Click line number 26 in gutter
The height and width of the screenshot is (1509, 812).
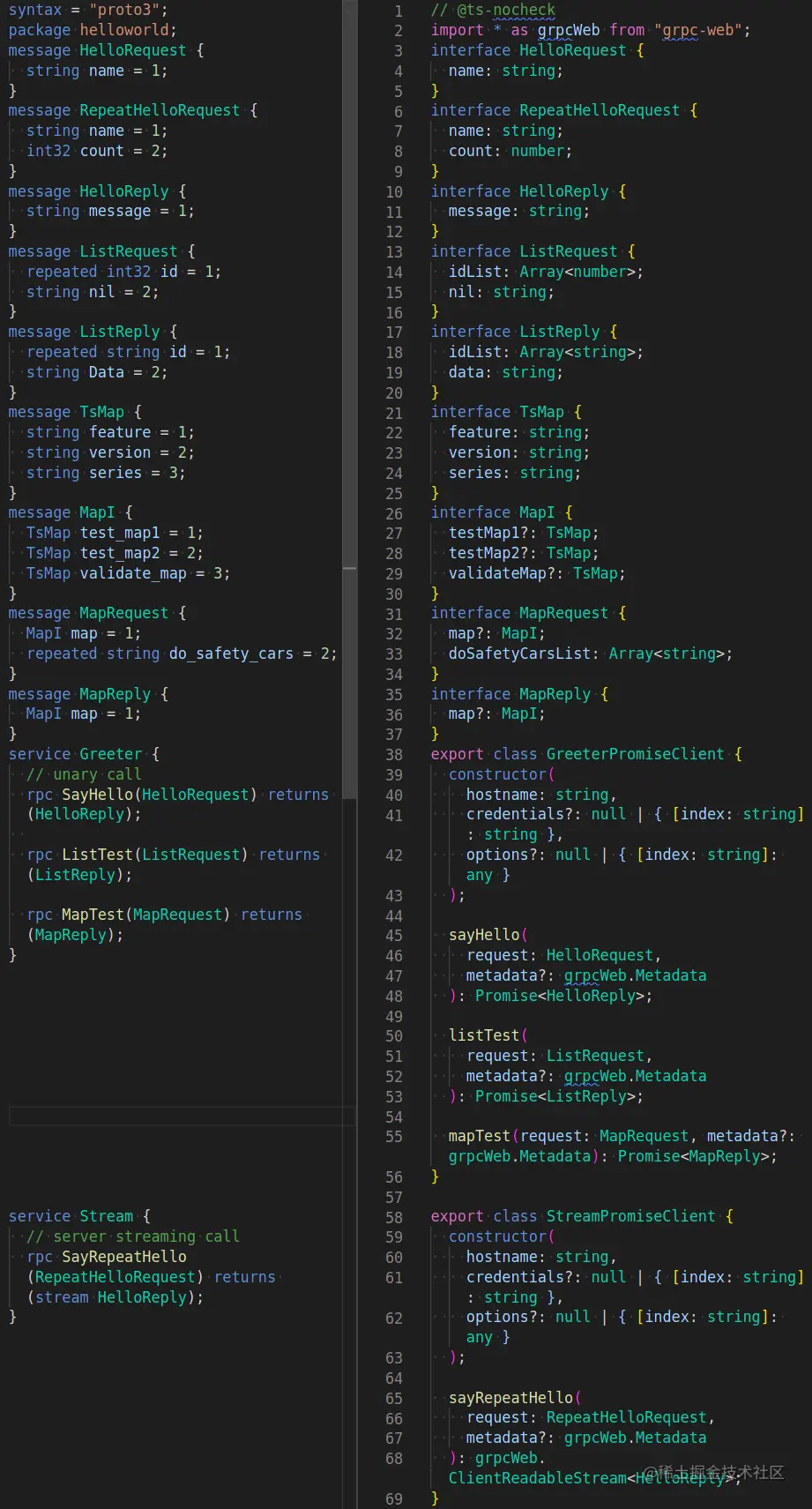click(x=394, y=513)
